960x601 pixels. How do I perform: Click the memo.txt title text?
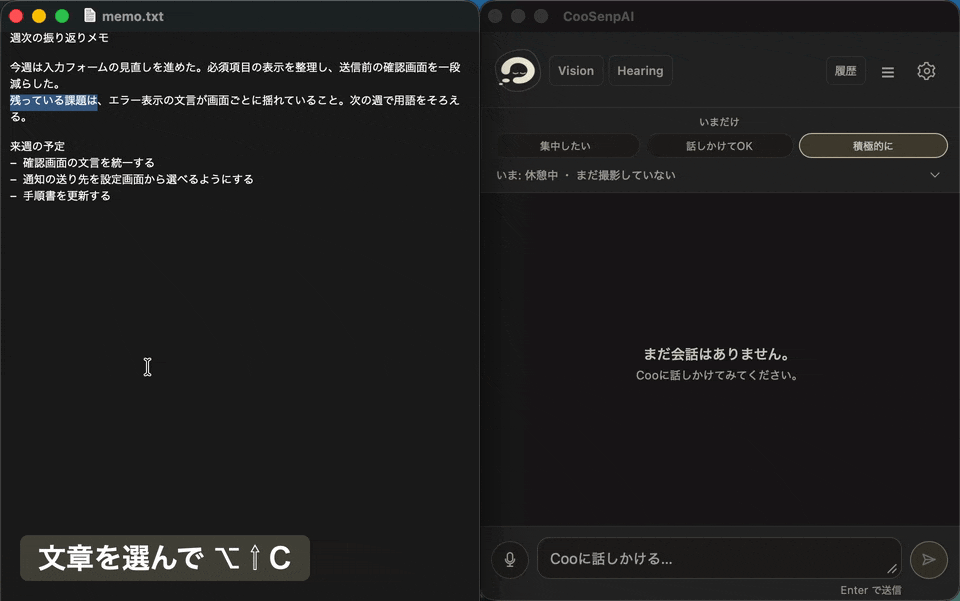[x=133, y=17]
